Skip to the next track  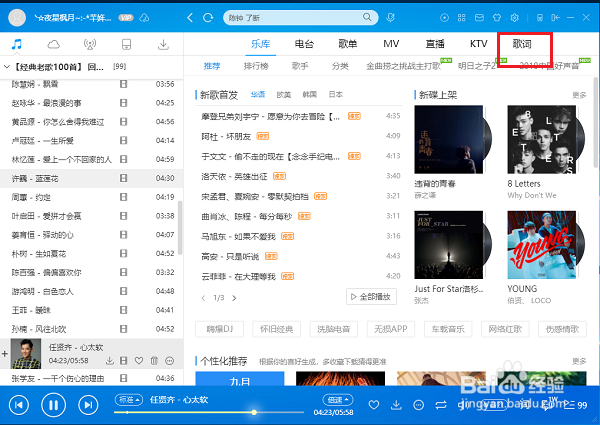tap(88, 405)
